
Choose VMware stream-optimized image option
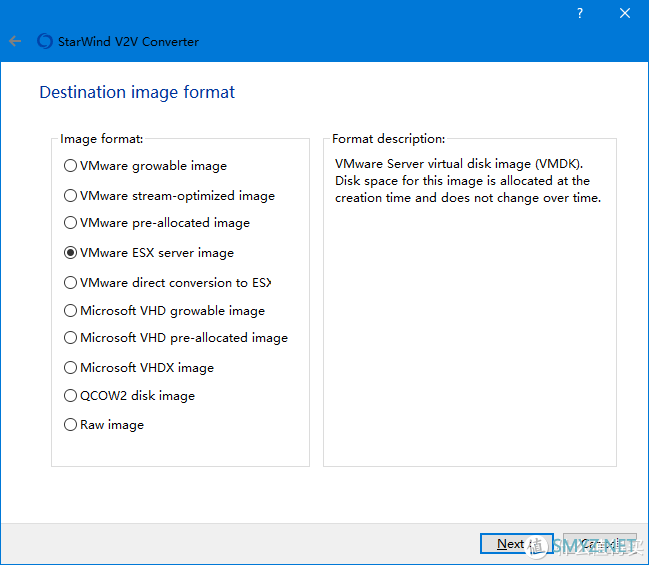(70, 196)
